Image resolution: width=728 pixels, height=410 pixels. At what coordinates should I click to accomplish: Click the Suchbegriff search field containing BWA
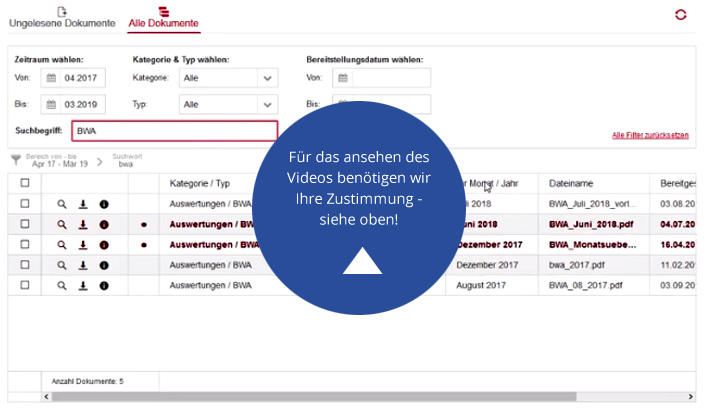tap(174, 131)
